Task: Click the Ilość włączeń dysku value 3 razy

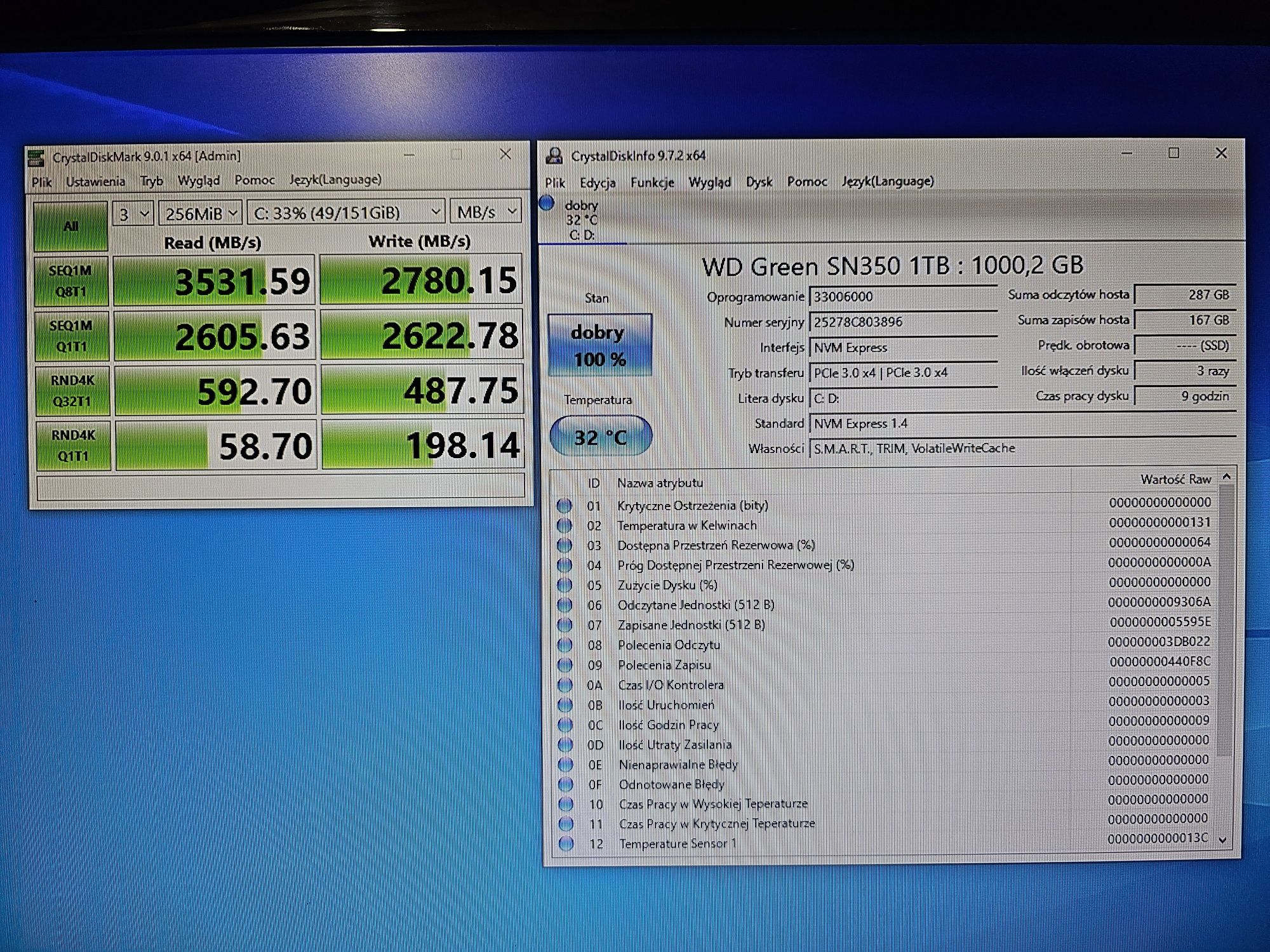Action: (x=1185, y=371)
